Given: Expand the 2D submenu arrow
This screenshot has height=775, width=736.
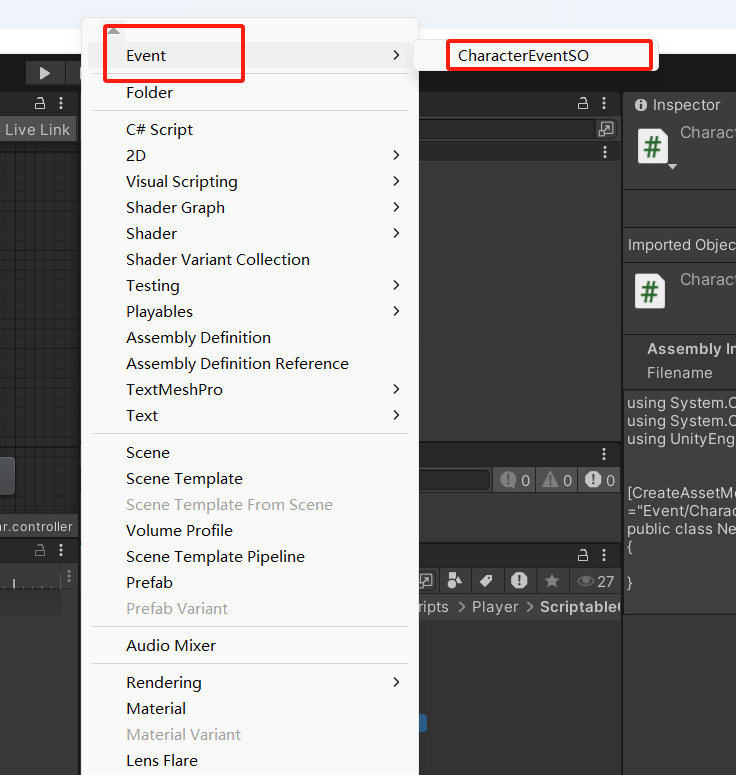Looking at the screenshot, I should pos(396,155).
